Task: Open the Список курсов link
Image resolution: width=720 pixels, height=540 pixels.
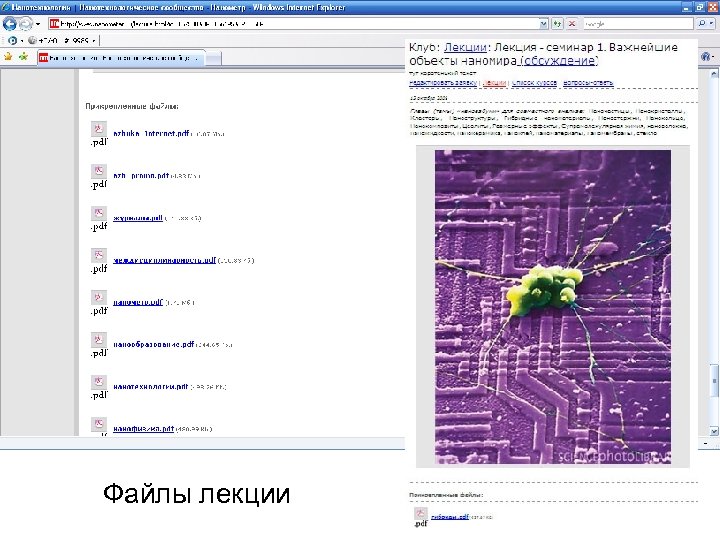Action: [x=534, y=83]
